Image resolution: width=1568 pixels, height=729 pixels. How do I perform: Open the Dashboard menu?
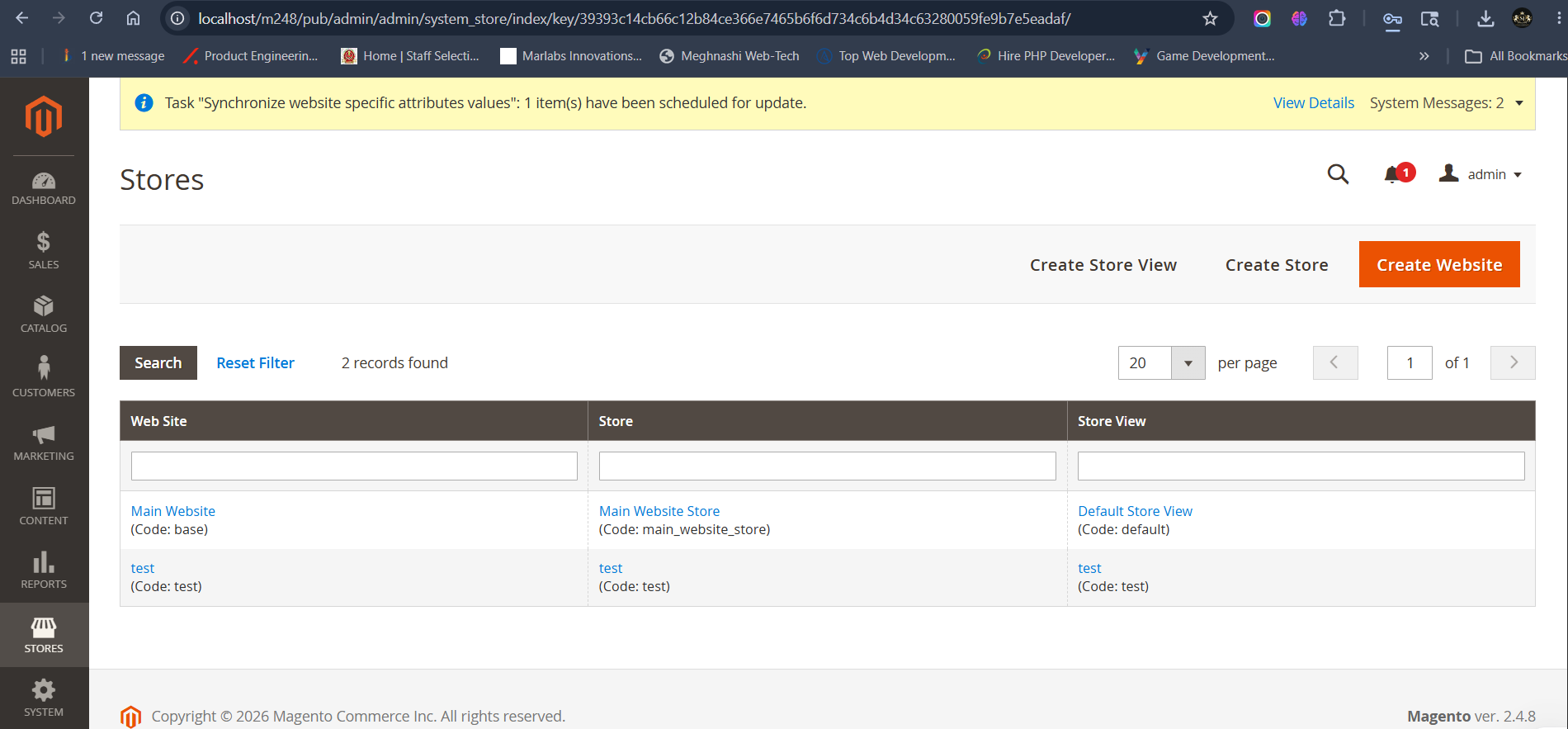tap(44, 188)
